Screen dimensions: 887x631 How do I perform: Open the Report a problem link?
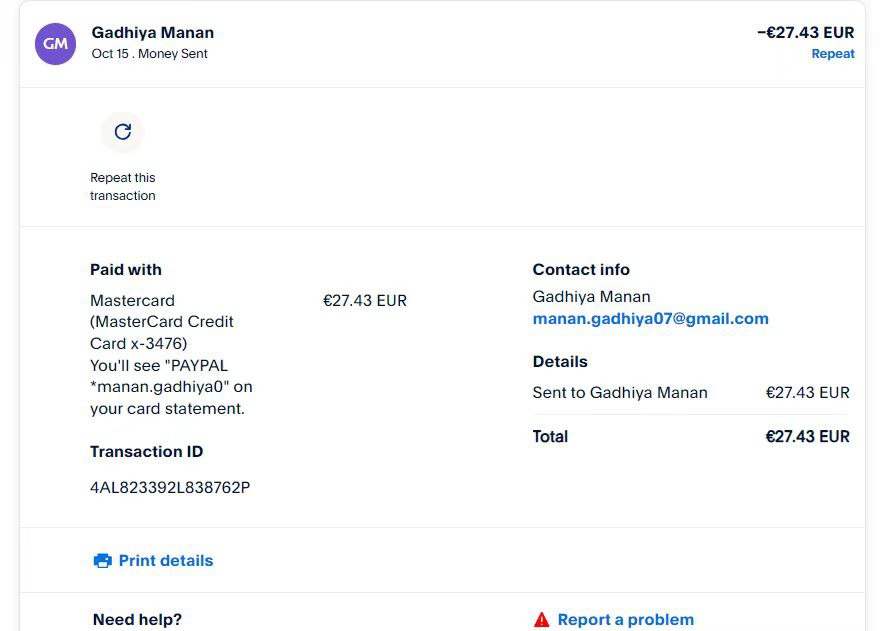[625, 620]
